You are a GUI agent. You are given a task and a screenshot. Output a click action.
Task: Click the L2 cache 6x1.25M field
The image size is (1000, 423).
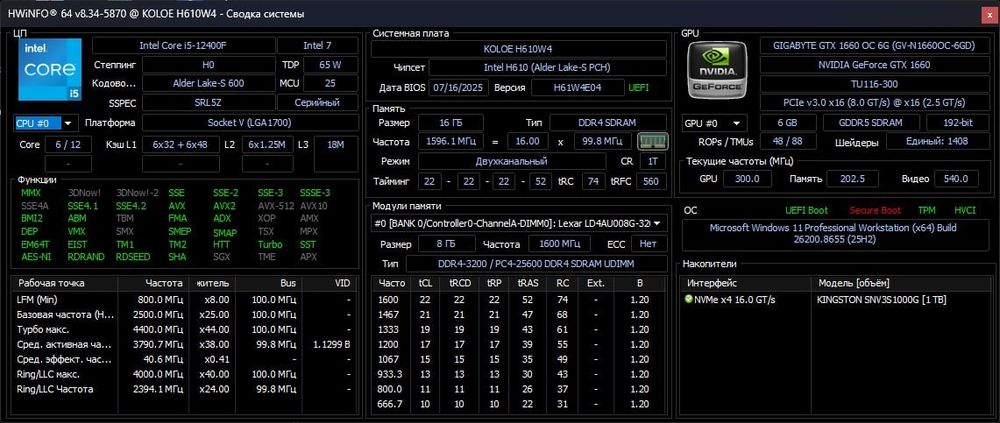pyautogui.click(x=267, y=145)
